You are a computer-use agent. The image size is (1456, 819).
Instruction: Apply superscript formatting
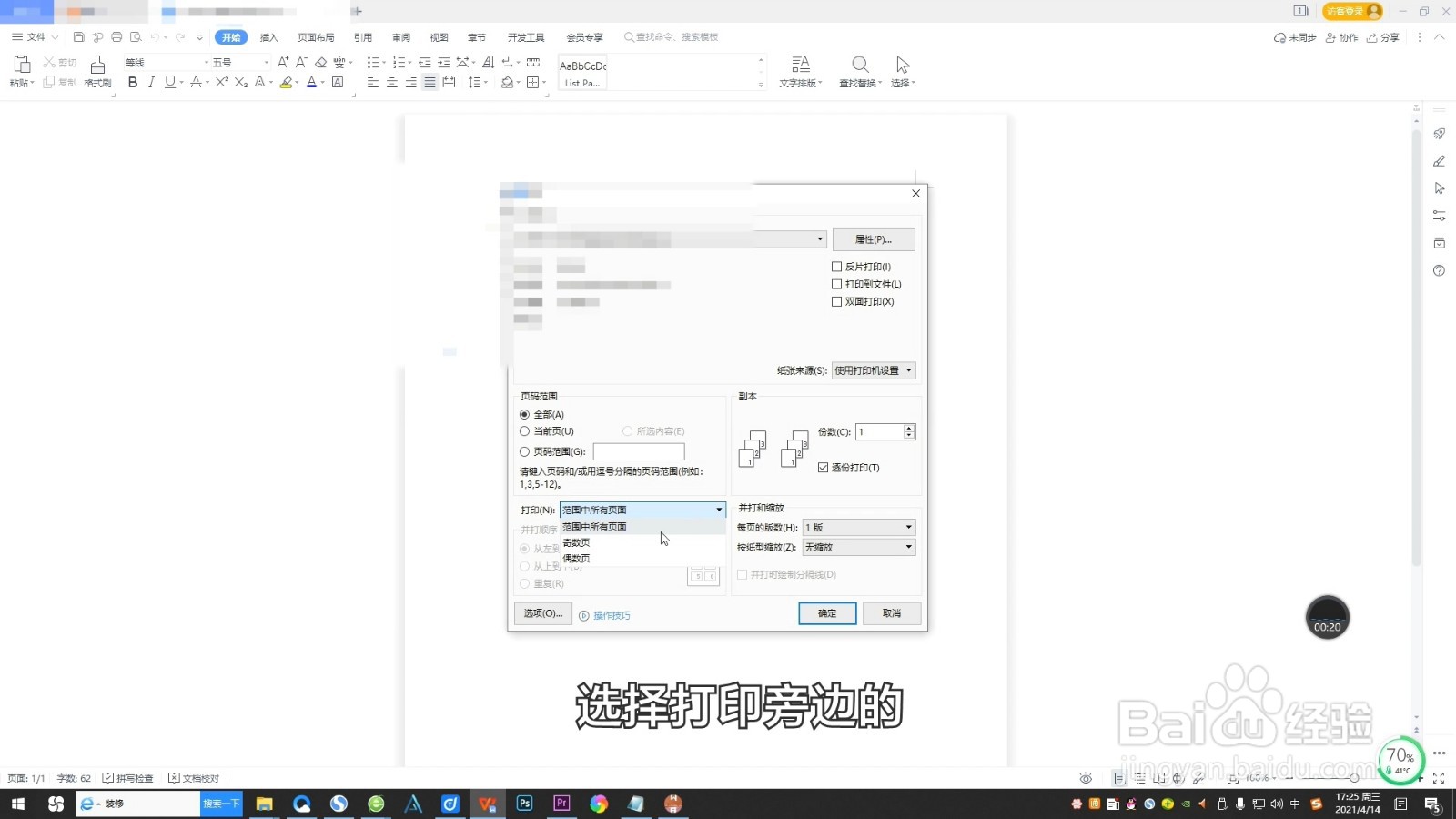(222, 82)
